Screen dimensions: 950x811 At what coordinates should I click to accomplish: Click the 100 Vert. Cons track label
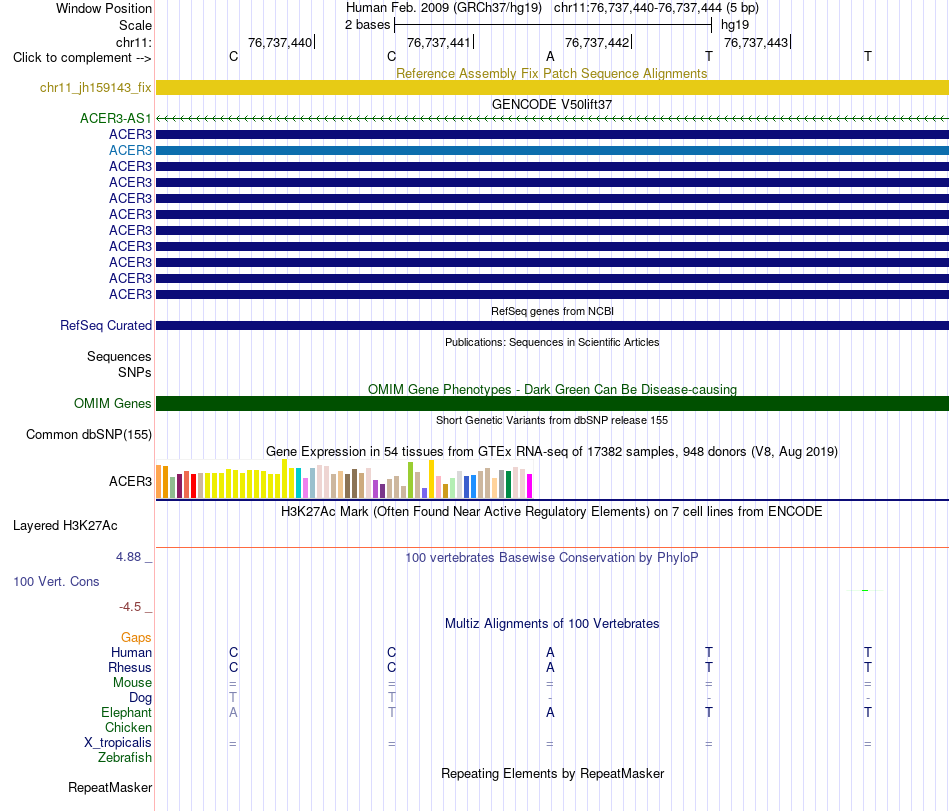[56, 581]
